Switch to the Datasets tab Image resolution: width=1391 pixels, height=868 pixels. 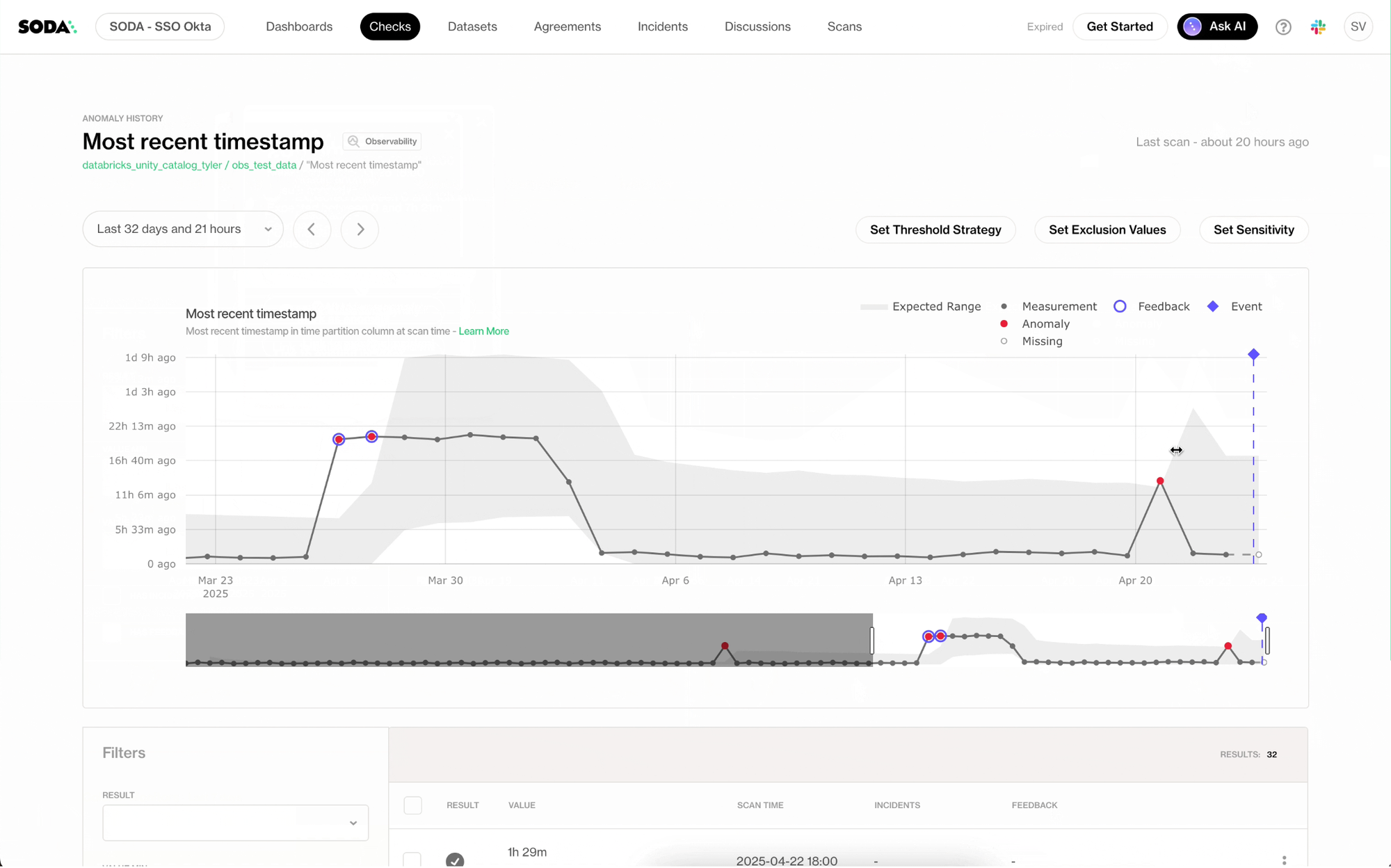(472, 27)
